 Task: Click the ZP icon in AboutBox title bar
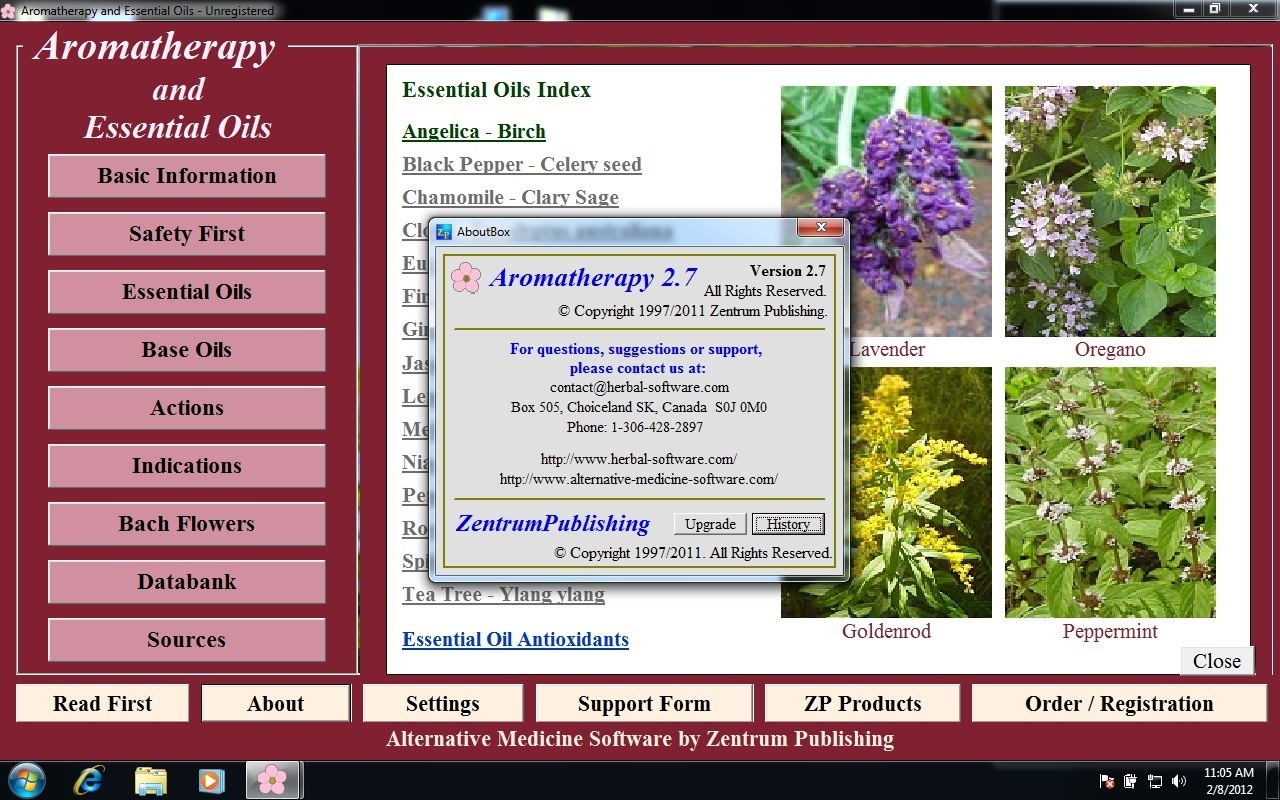coord(444,232)
